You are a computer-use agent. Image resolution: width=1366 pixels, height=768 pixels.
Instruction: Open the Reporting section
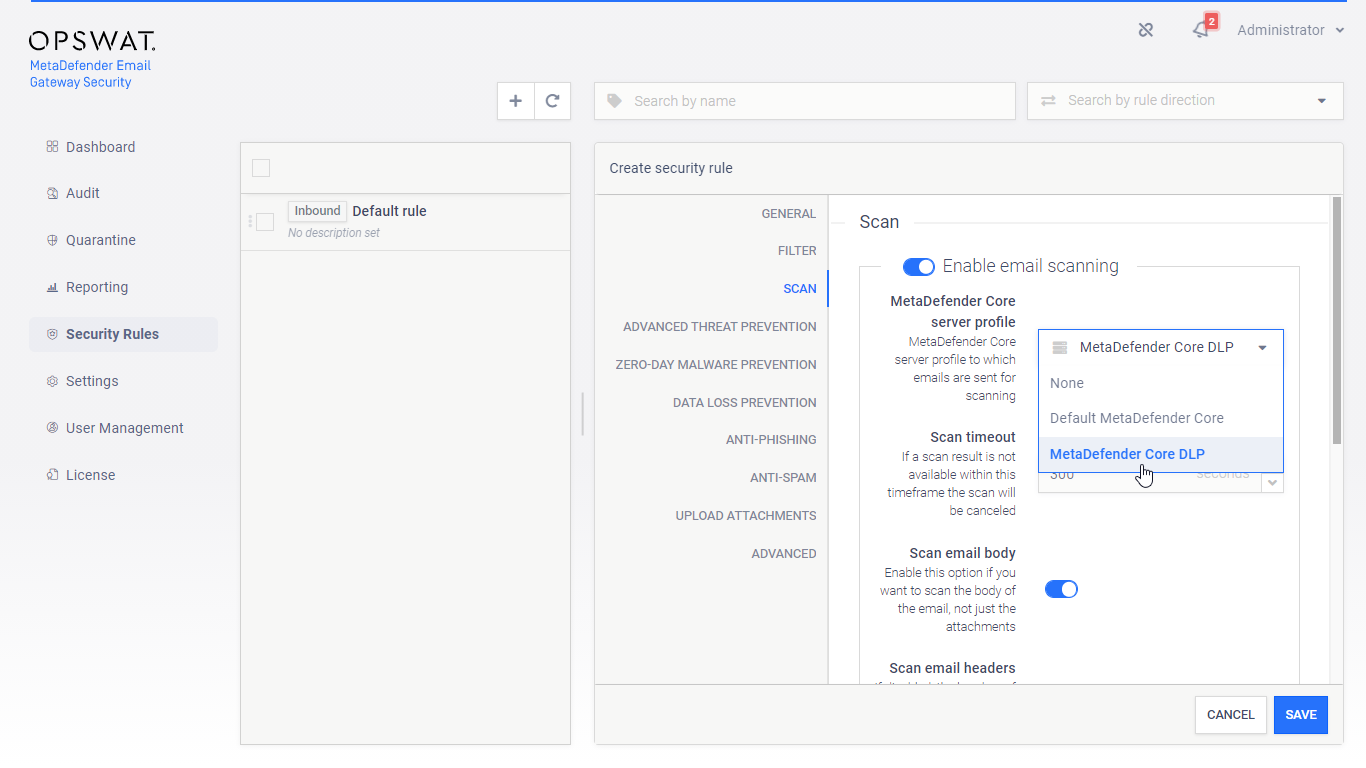pos(97,287)
